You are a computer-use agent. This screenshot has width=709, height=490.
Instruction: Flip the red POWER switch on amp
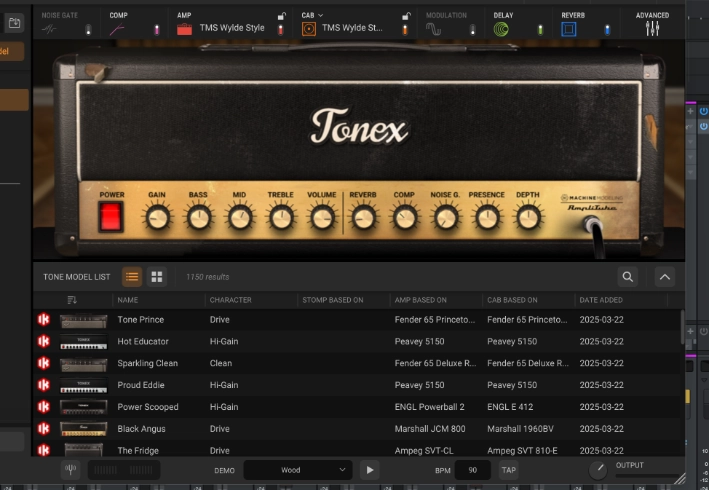pos(111,217)
